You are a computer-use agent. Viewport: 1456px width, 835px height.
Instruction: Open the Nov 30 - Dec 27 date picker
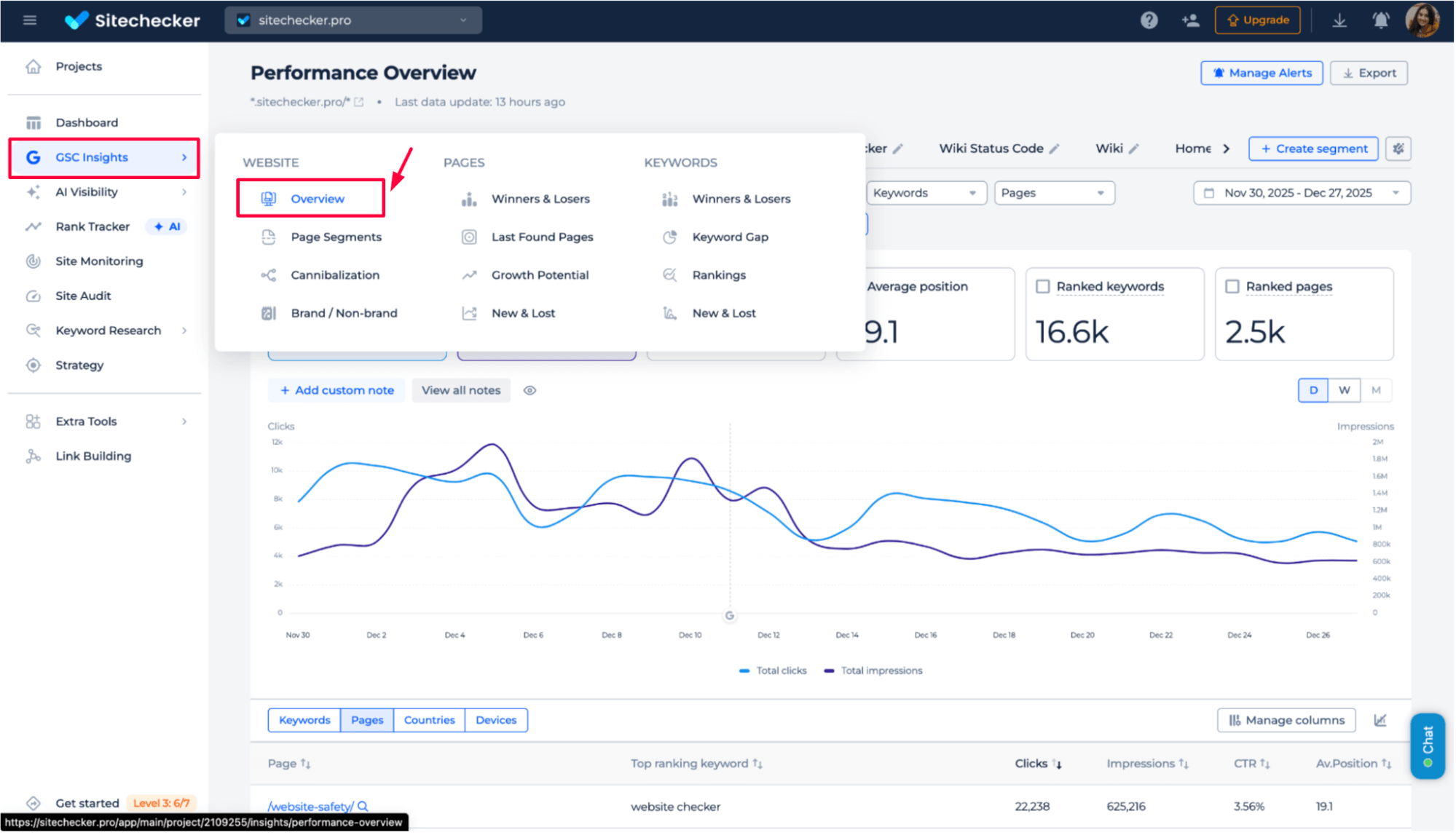click(1301, 192)
